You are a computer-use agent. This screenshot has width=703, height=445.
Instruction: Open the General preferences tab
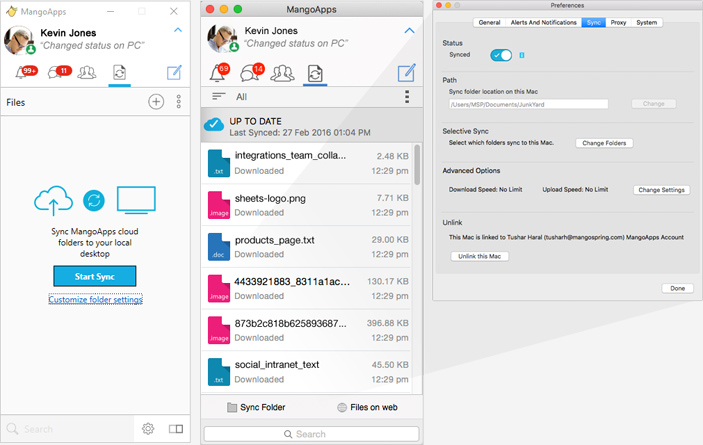coord(489,22)
